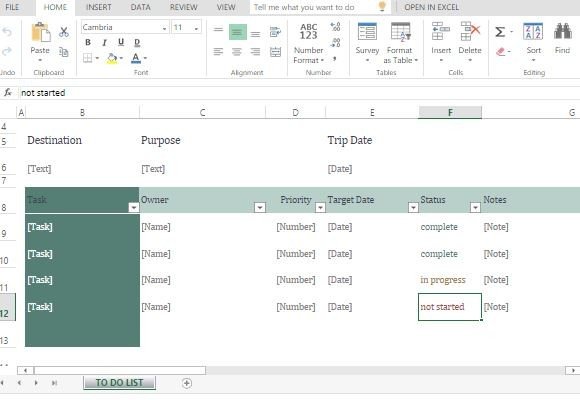Image resolution: width=580 pixels, height=400 pixels.
Task: Open the Owner column filter dropdown
Action: pos(260,208)
